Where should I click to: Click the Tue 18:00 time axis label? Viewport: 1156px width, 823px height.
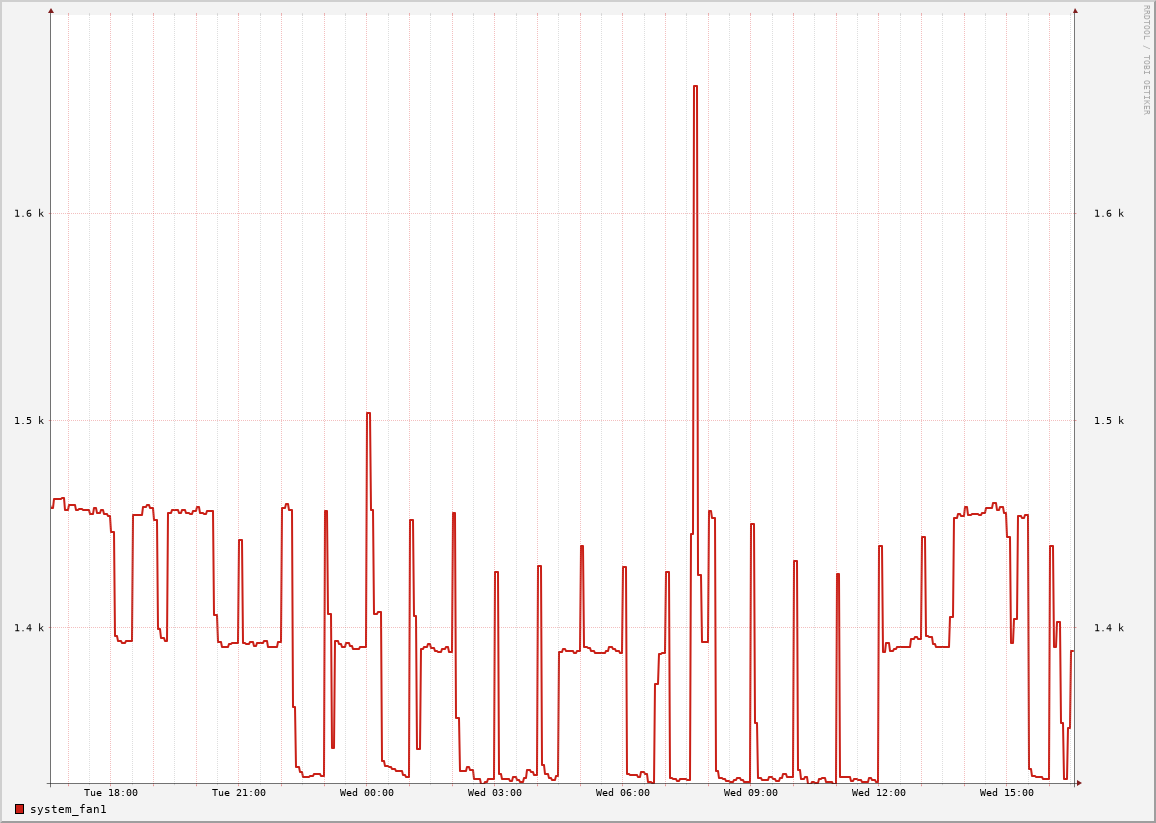[x=111, y=793]
